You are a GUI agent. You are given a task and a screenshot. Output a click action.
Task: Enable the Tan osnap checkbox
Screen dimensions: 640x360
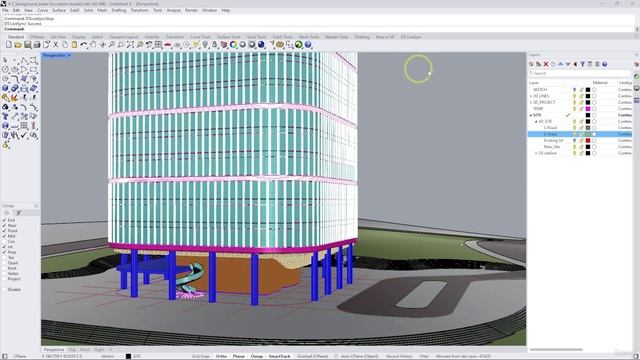pyautogui.click(x=4, y=258)
